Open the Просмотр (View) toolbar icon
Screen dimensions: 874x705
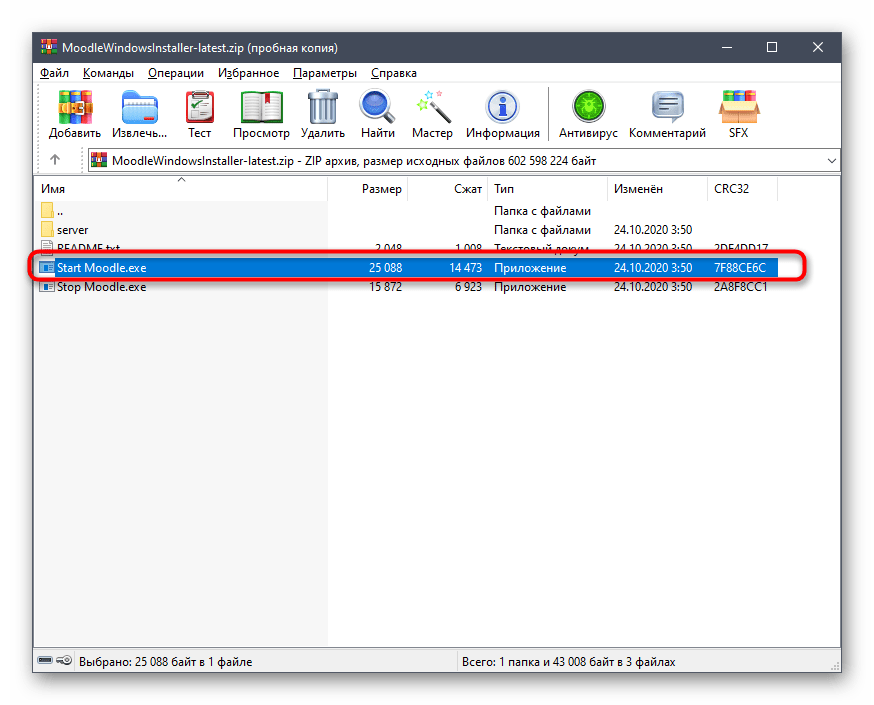[x=261, y=108]
